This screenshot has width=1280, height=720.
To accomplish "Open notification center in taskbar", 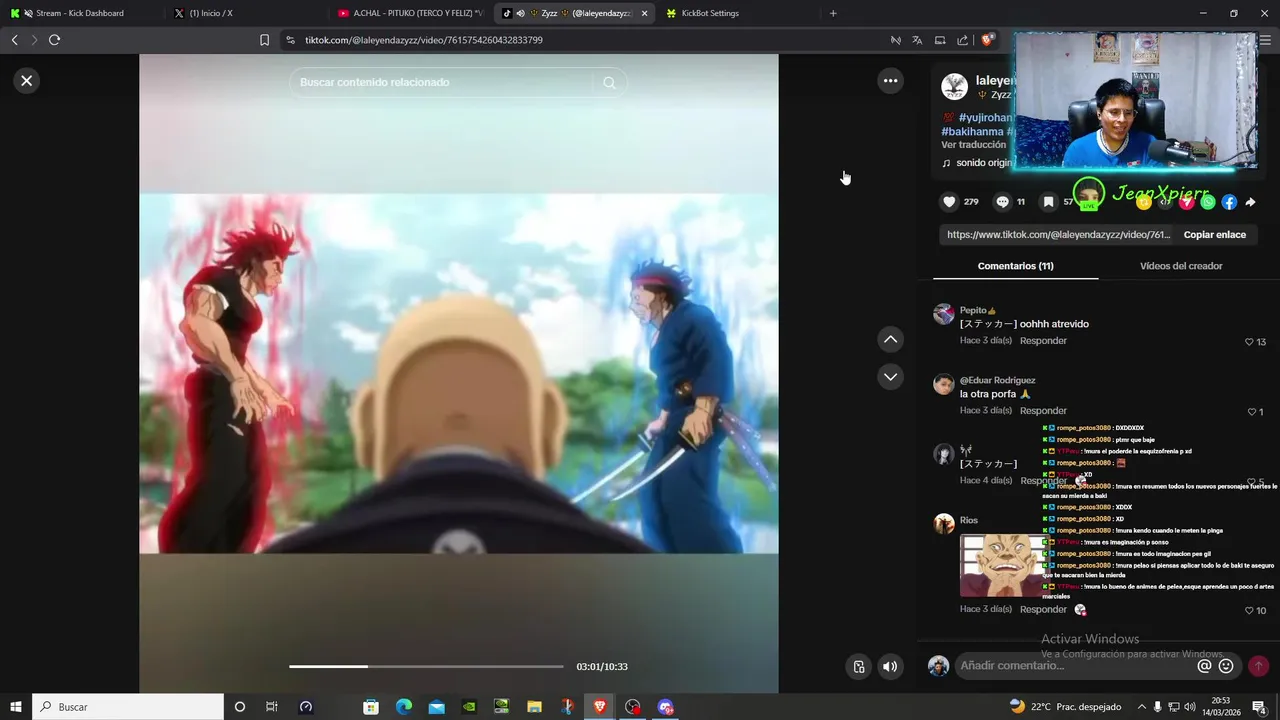I will 1259,707.
